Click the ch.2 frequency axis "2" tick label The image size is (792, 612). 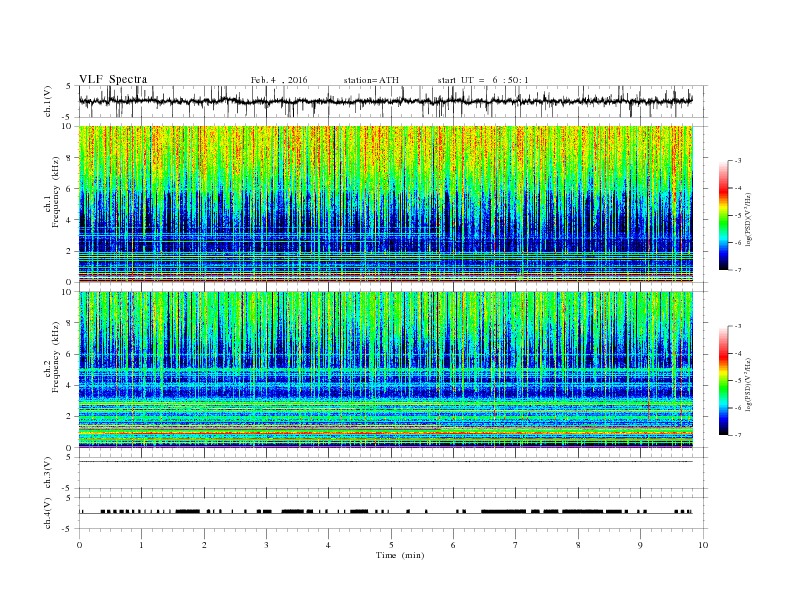click(69, 417)
